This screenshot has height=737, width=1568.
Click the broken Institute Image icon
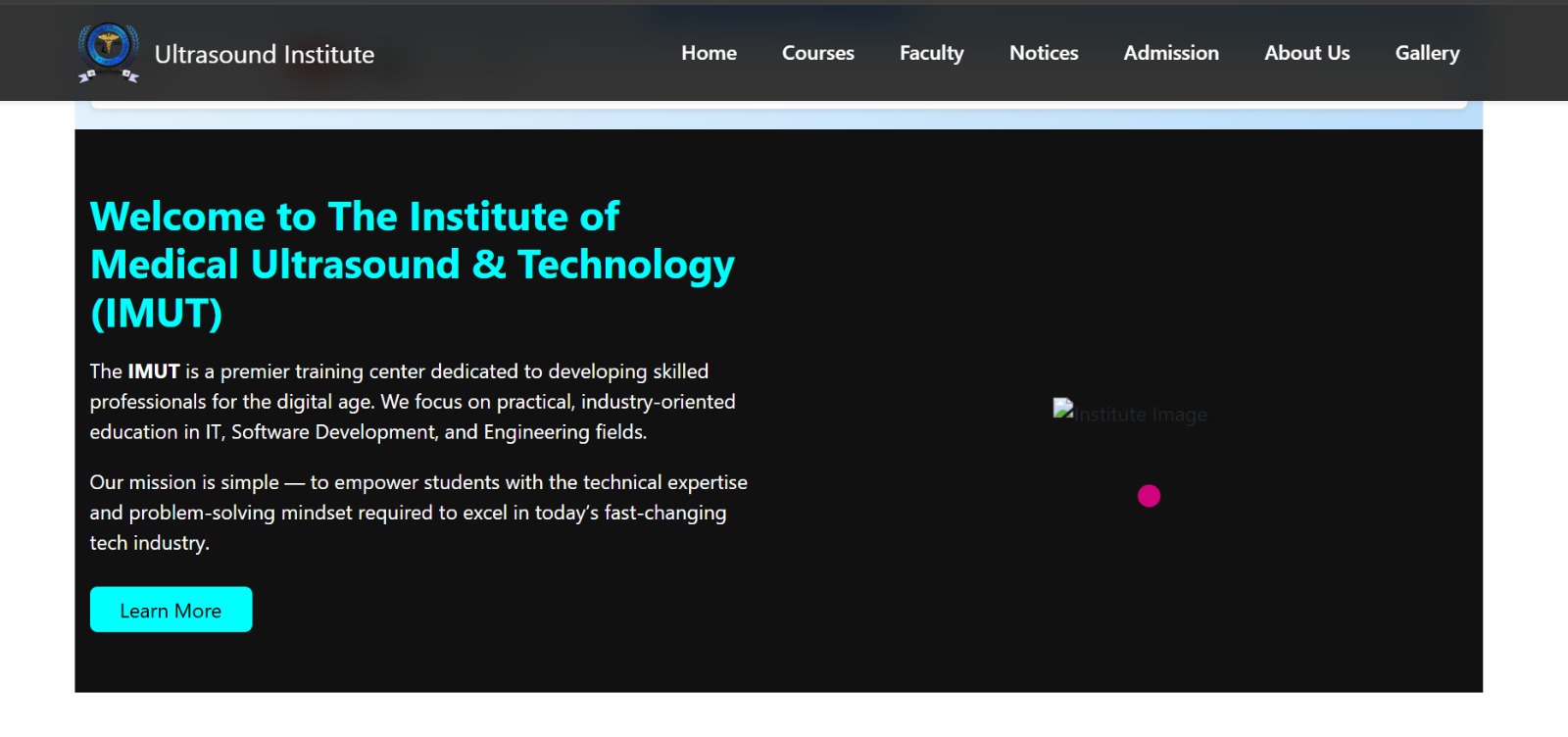[1063, 409]
